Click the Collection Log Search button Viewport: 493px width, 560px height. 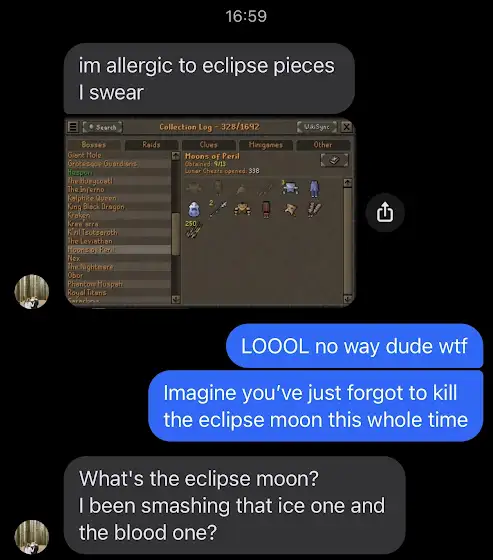[x=103, y=127]
